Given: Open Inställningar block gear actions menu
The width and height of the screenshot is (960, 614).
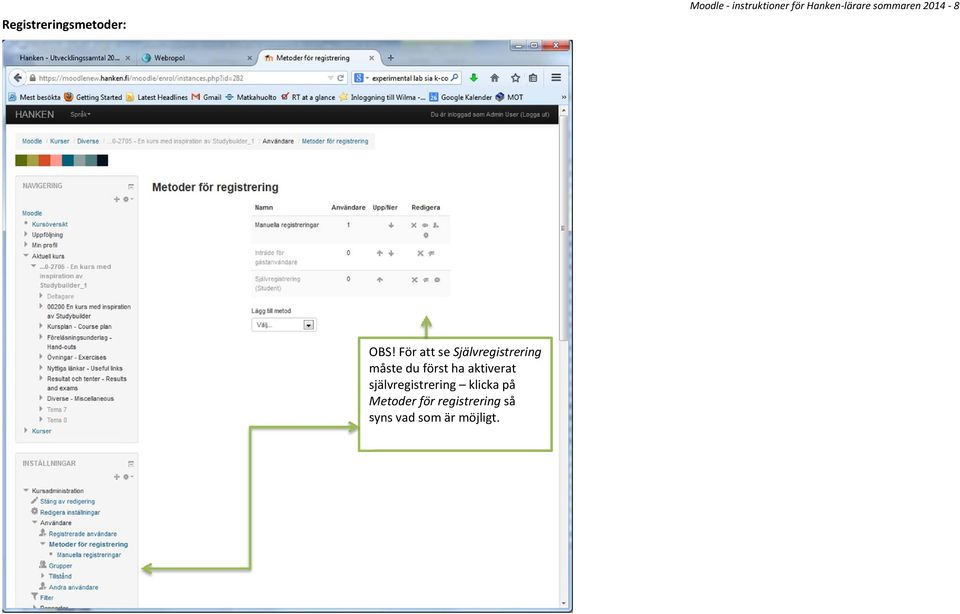Looking at the screenshot, I should (x=127, y=477).
